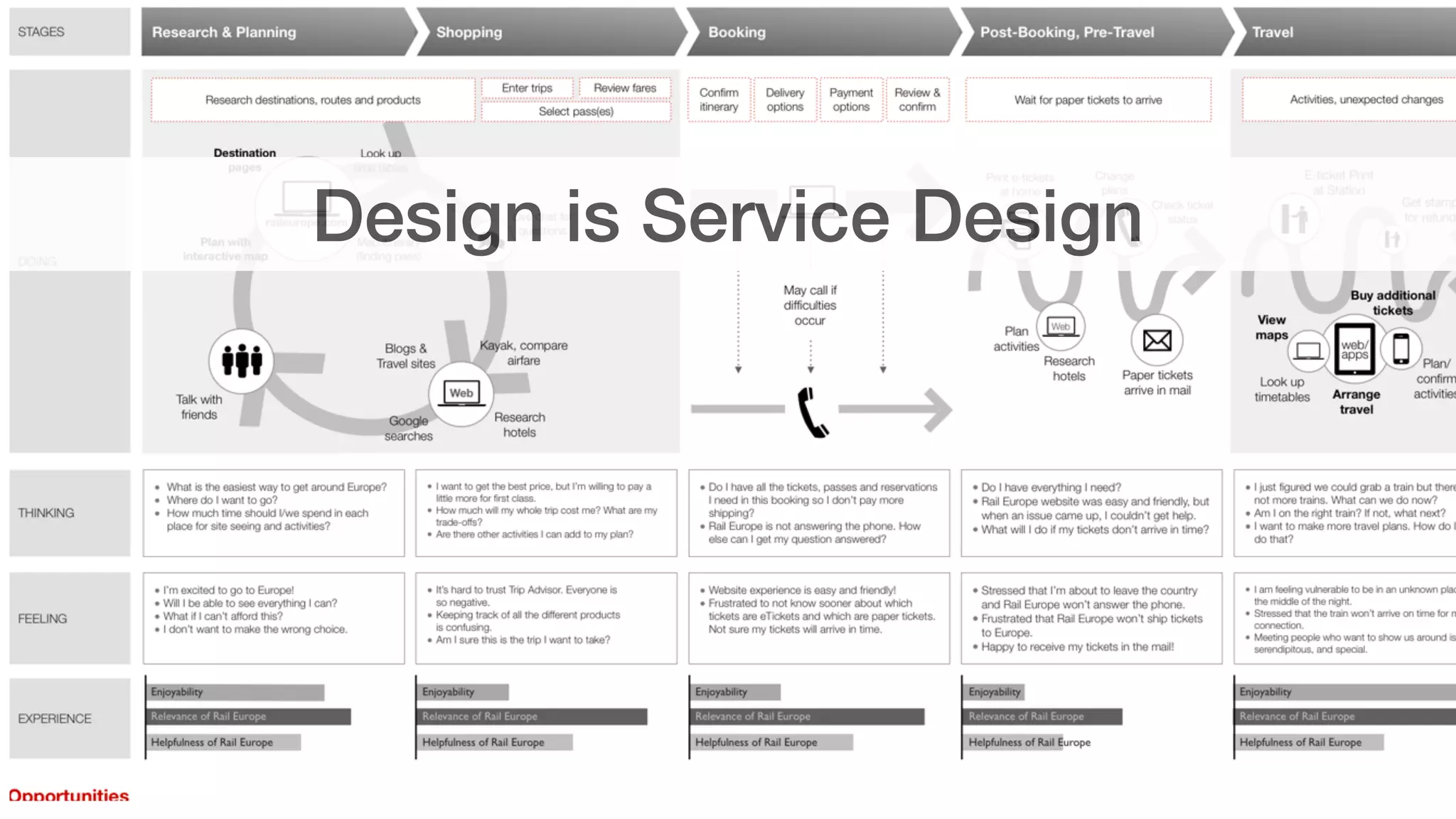Click the envelope icon for paper tickets
1456x819 pixels.
(1157, 341)
